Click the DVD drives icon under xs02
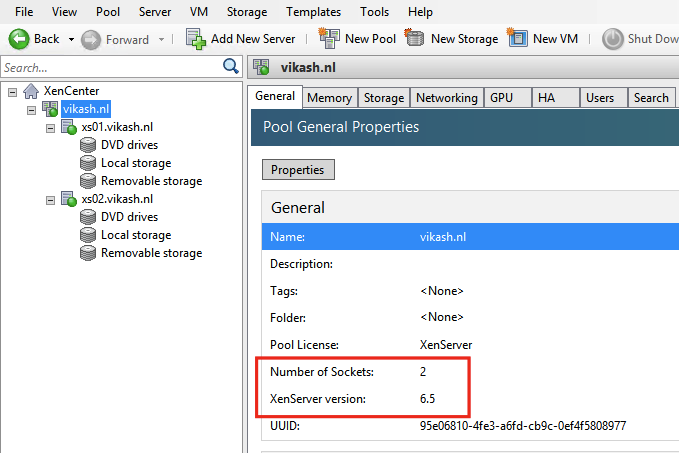 pyautogui.click(x=88, y=217)
